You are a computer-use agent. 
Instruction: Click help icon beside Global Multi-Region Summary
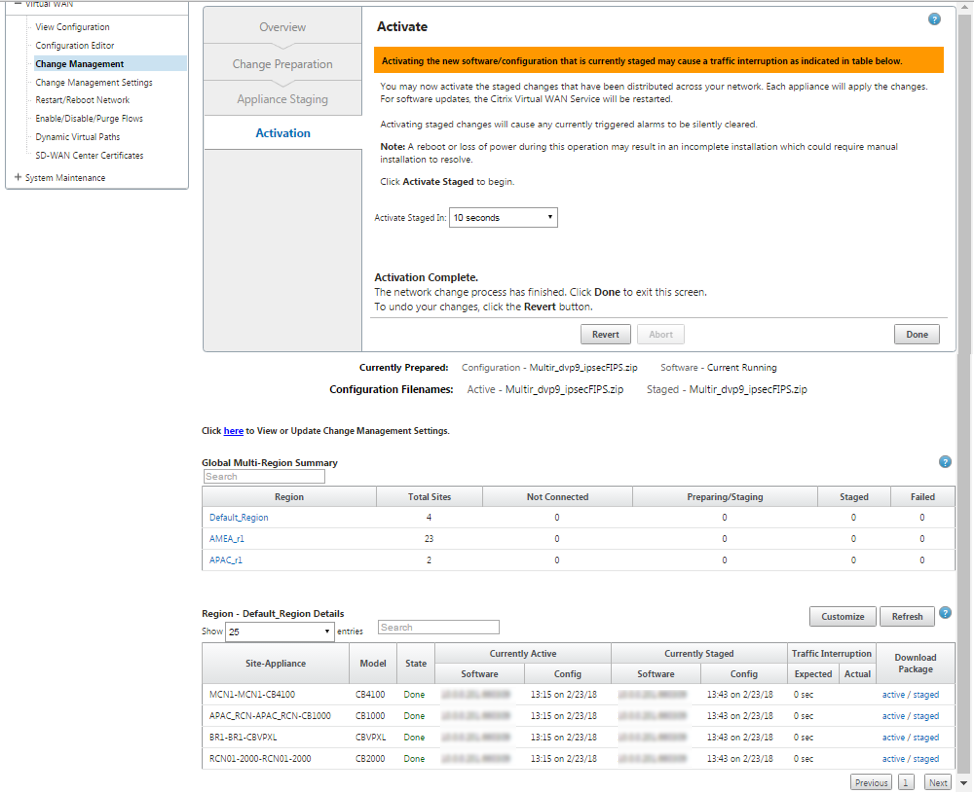click(x=945, y=461)
